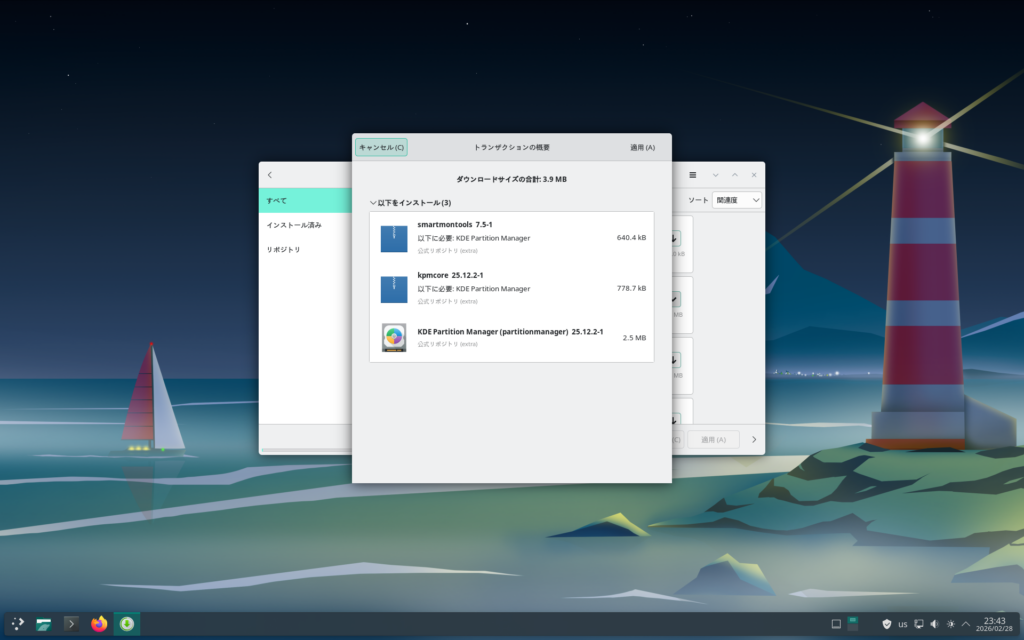
Task: Open the hamburger menu in package manager
Action: pyautogui.click(x=692, y=175)
